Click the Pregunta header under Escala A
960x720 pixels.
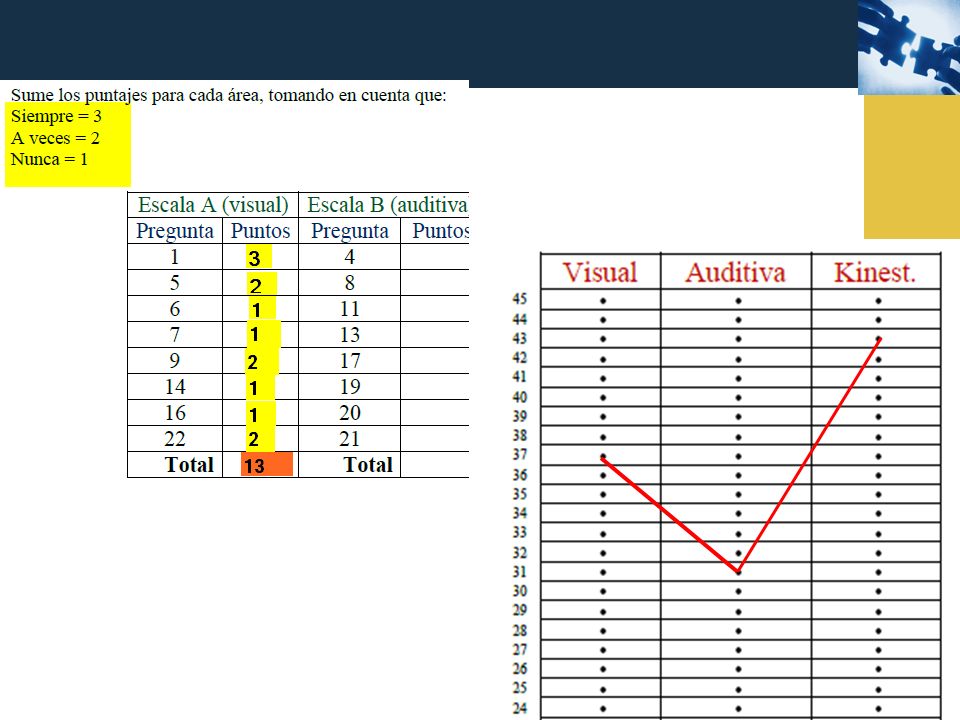click(175, 231)
